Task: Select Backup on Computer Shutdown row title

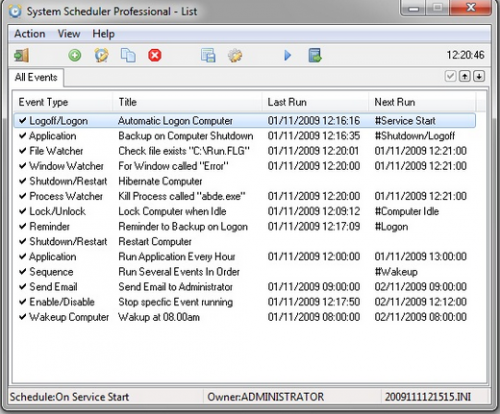Action: pyautogui.click(x=186, y=136)
